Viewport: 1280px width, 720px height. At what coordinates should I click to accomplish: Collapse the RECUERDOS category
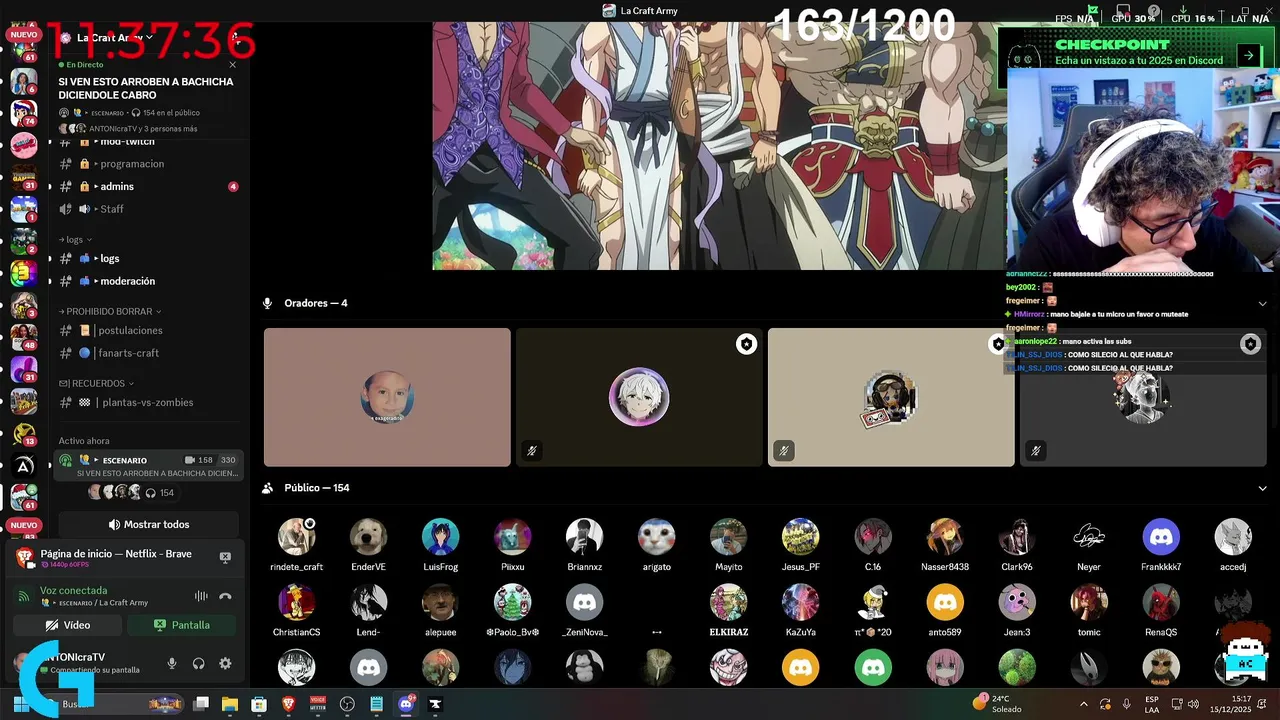(x=96, y=383)
